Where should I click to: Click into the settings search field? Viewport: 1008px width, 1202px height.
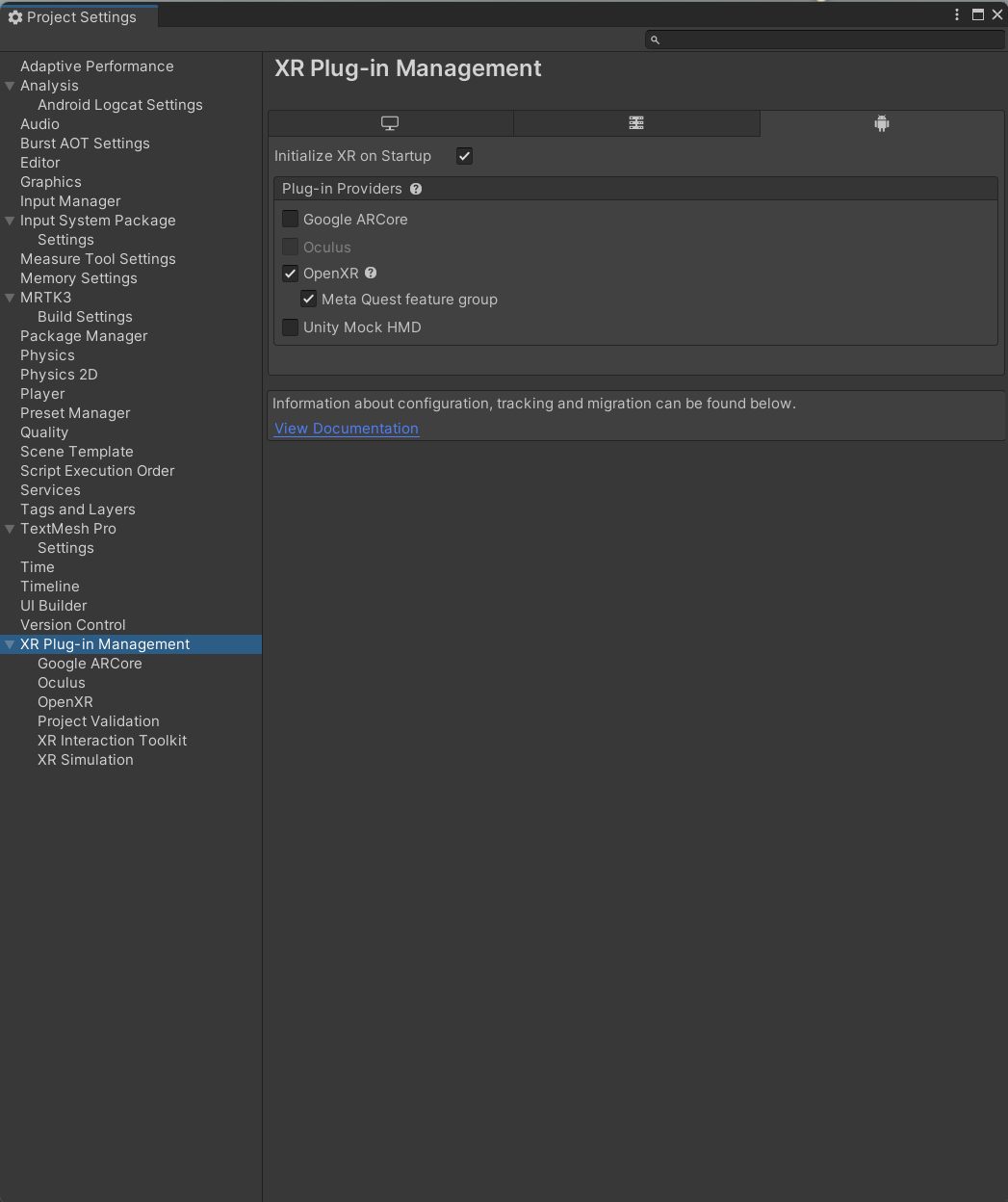point(824,39)
